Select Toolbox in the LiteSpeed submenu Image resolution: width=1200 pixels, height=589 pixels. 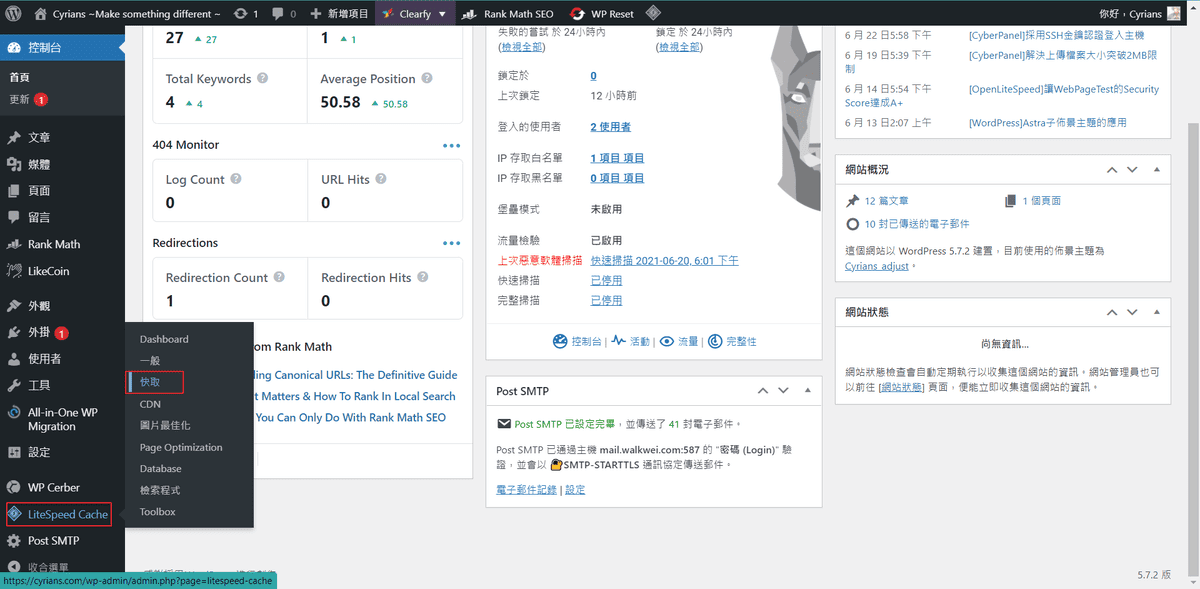click(158, 511)
